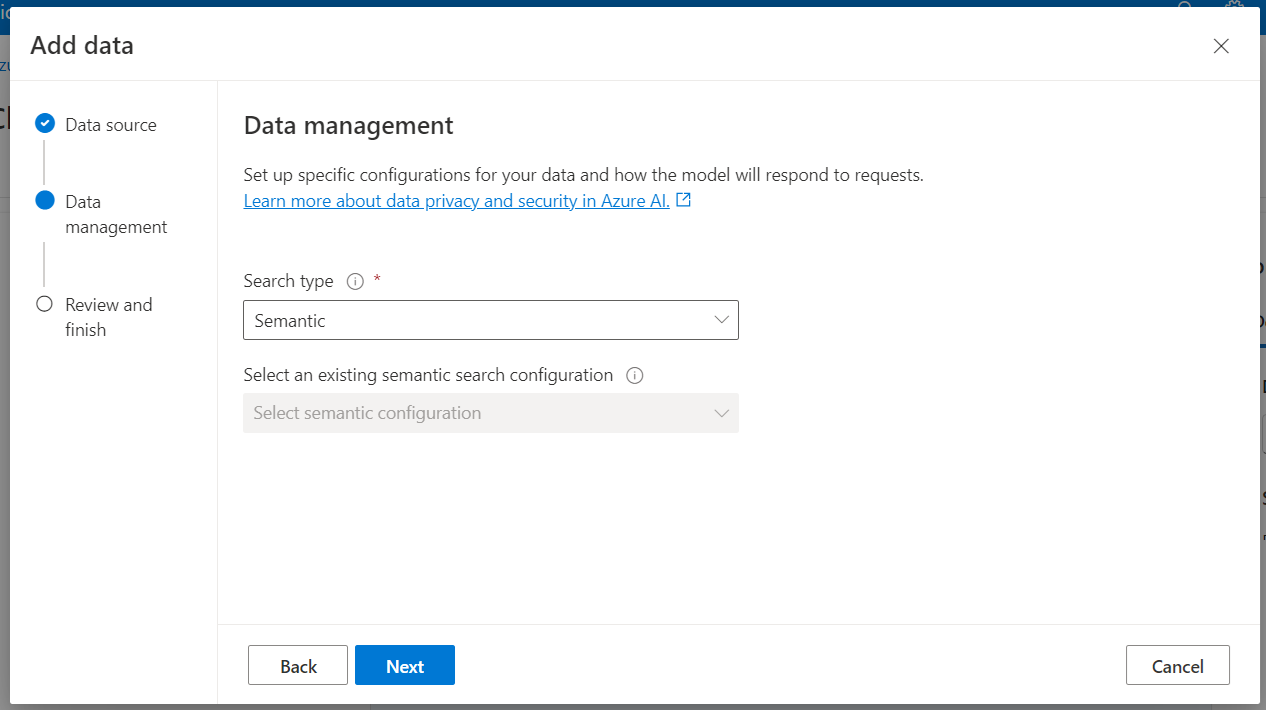The image size is (1266, 710).
Task: Click the settings gear icon in top bar
Action: tap(1234, 5)
